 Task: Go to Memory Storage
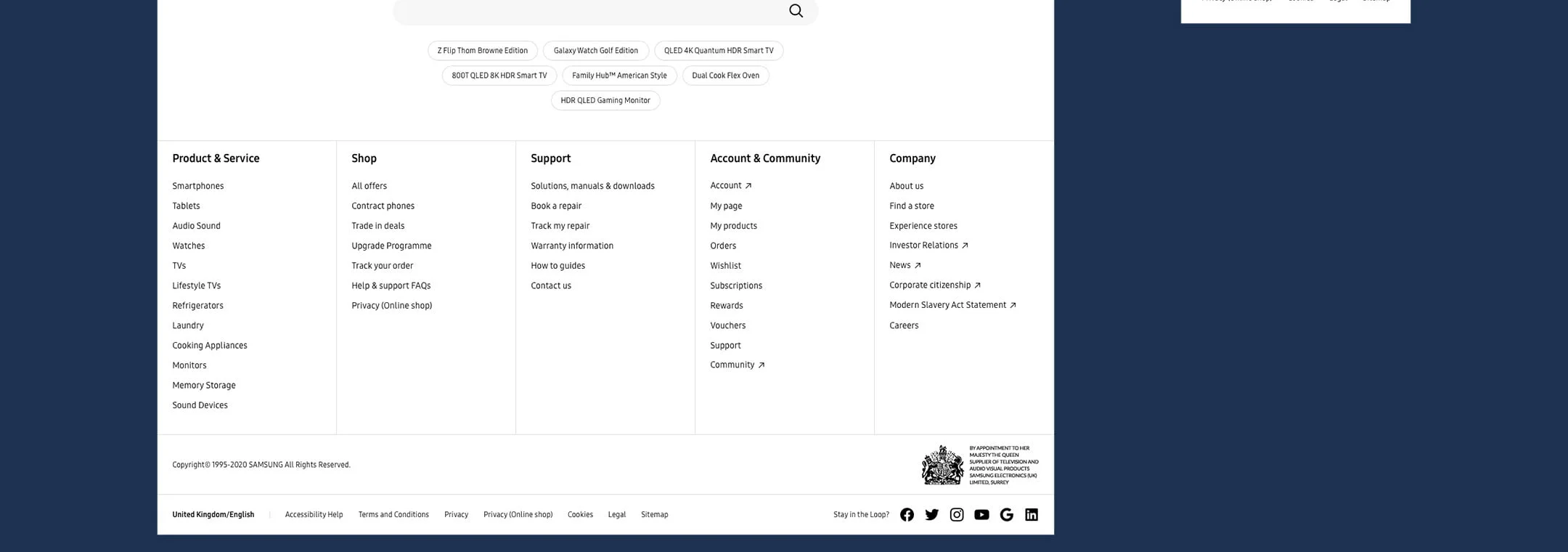click(204, 386)
